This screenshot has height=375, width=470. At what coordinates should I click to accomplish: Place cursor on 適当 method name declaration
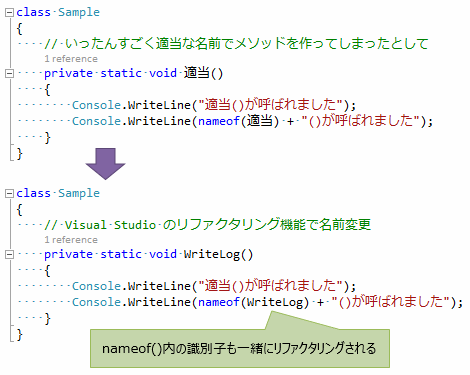[197, 73]
